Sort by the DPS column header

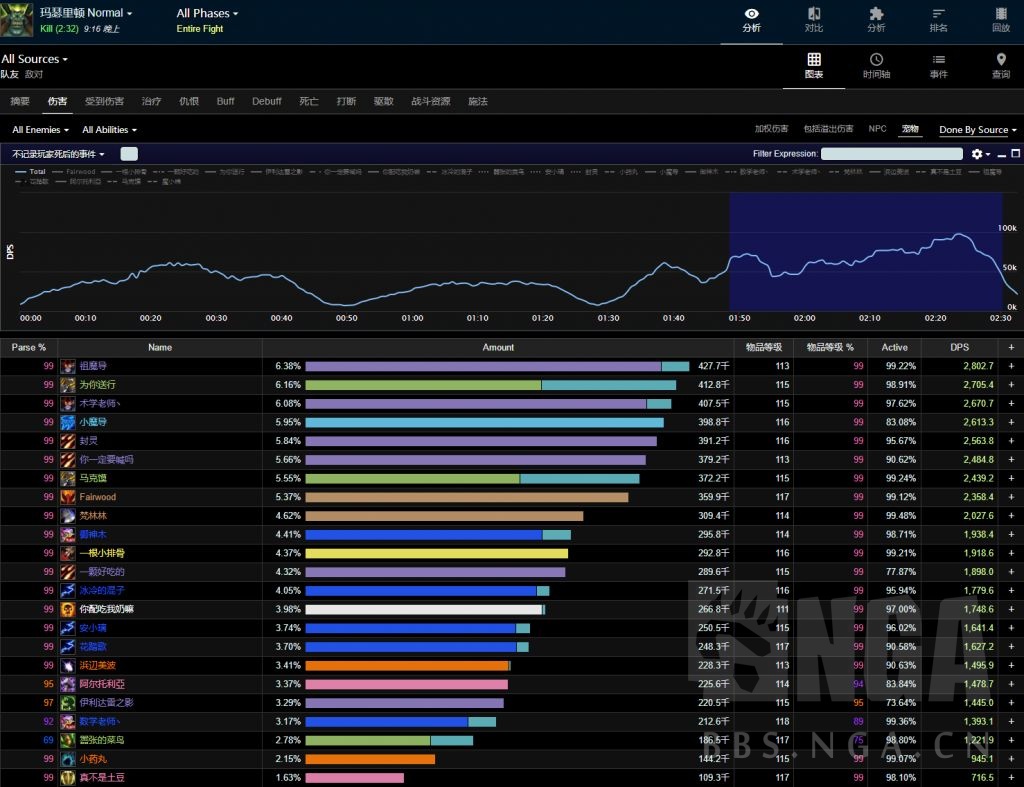point(959,347)
